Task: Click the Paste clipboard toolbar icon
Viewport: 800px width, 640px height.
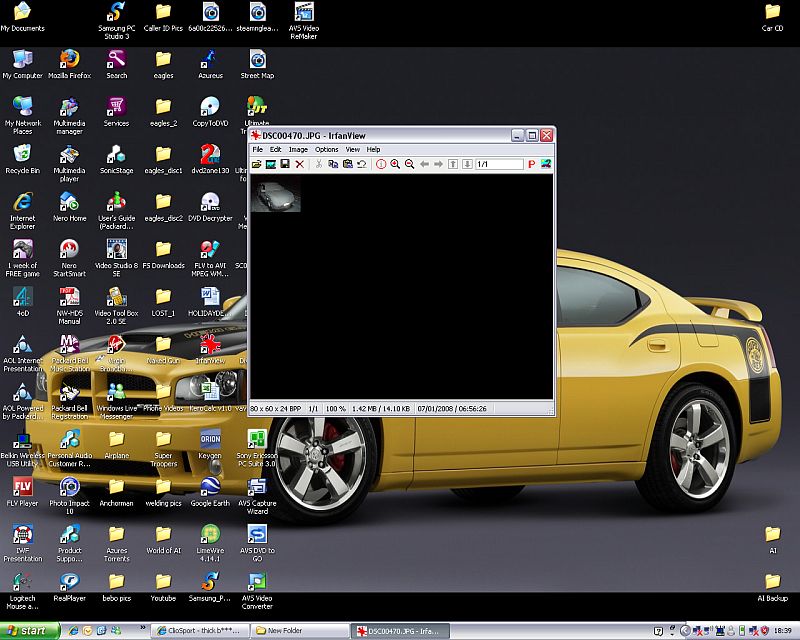Action: tap(347, 164)
